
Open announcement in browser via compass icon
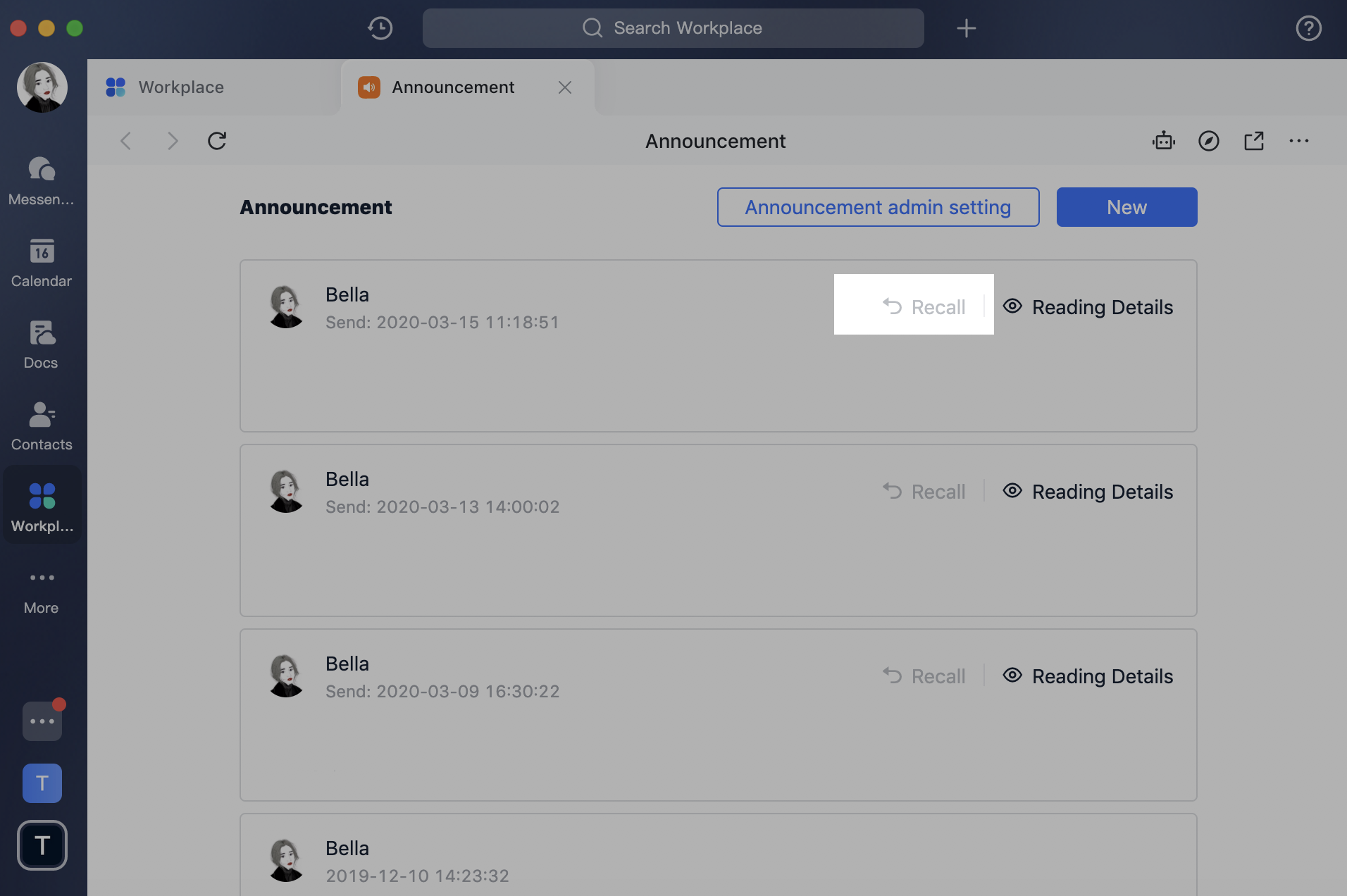(1208, 141)
